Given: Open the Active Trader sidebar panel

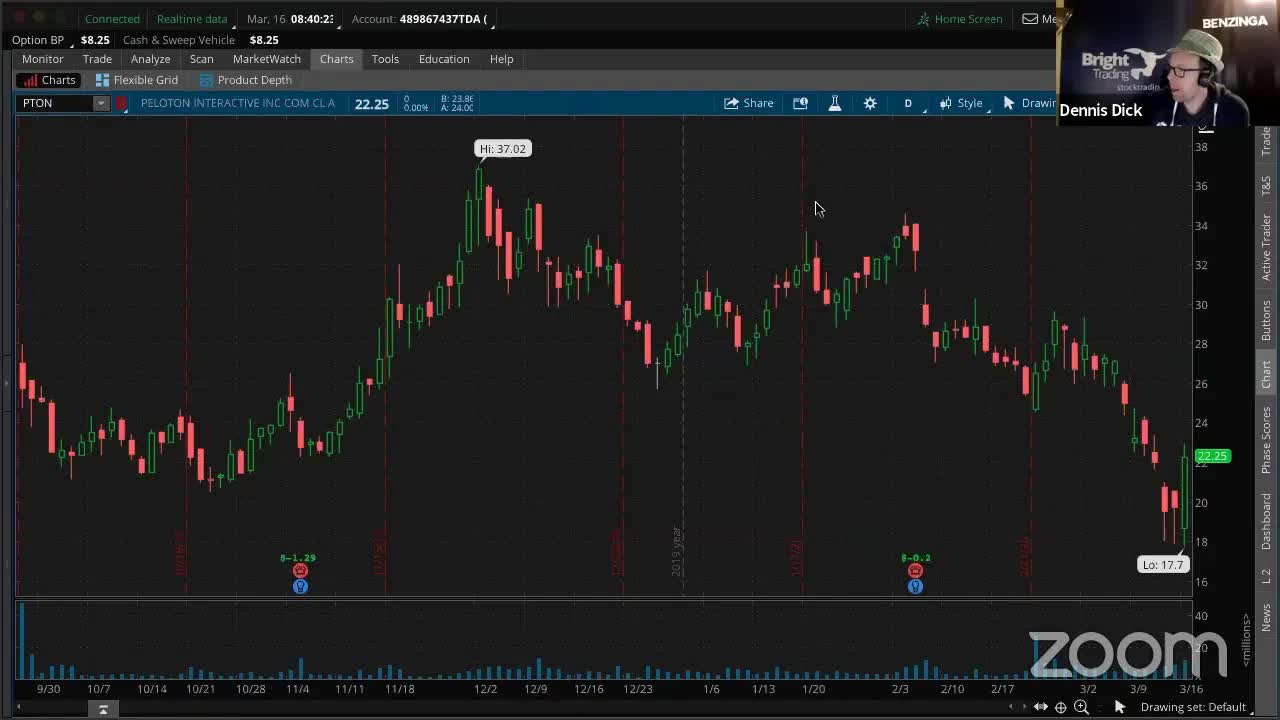Looking at the screenshot, I should pyautogui.click(x=1266, y=247).
